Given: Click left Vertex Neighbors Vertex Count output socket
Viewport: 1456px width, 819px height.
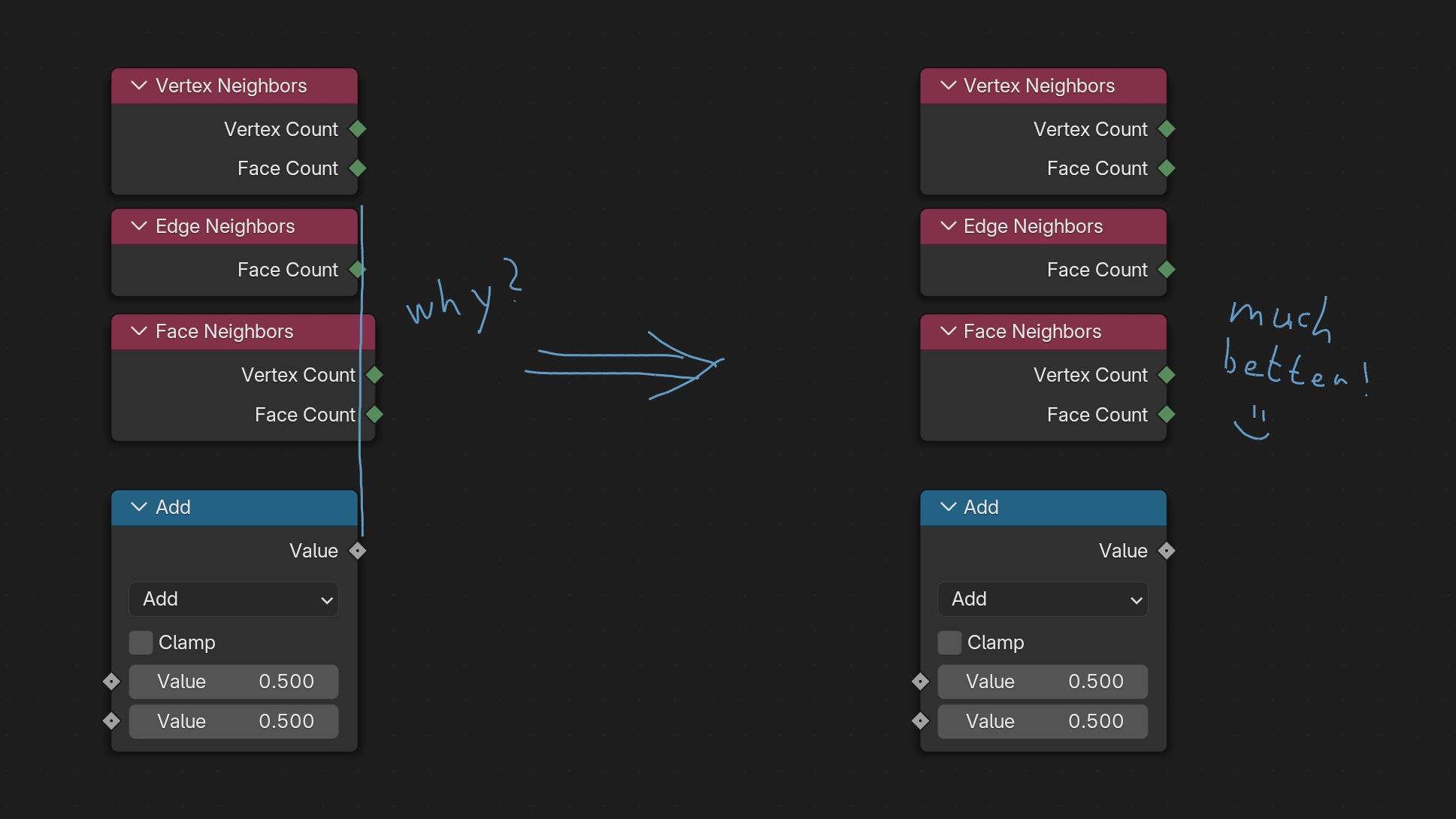Looking at the screenshot, I should 358,129.
